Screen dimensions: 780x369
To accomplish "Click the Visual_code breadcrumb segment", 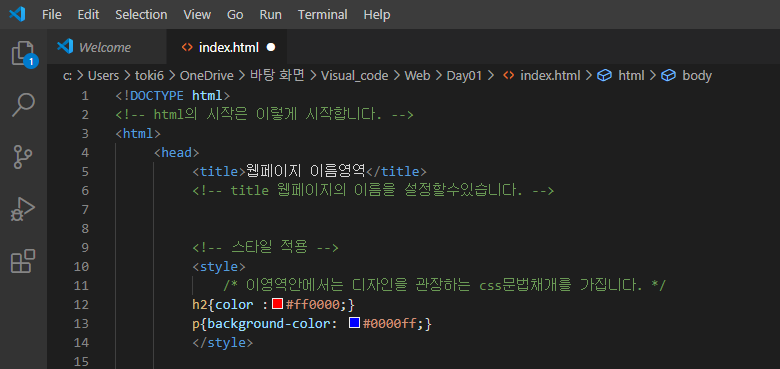I will (x=355, y=76).
